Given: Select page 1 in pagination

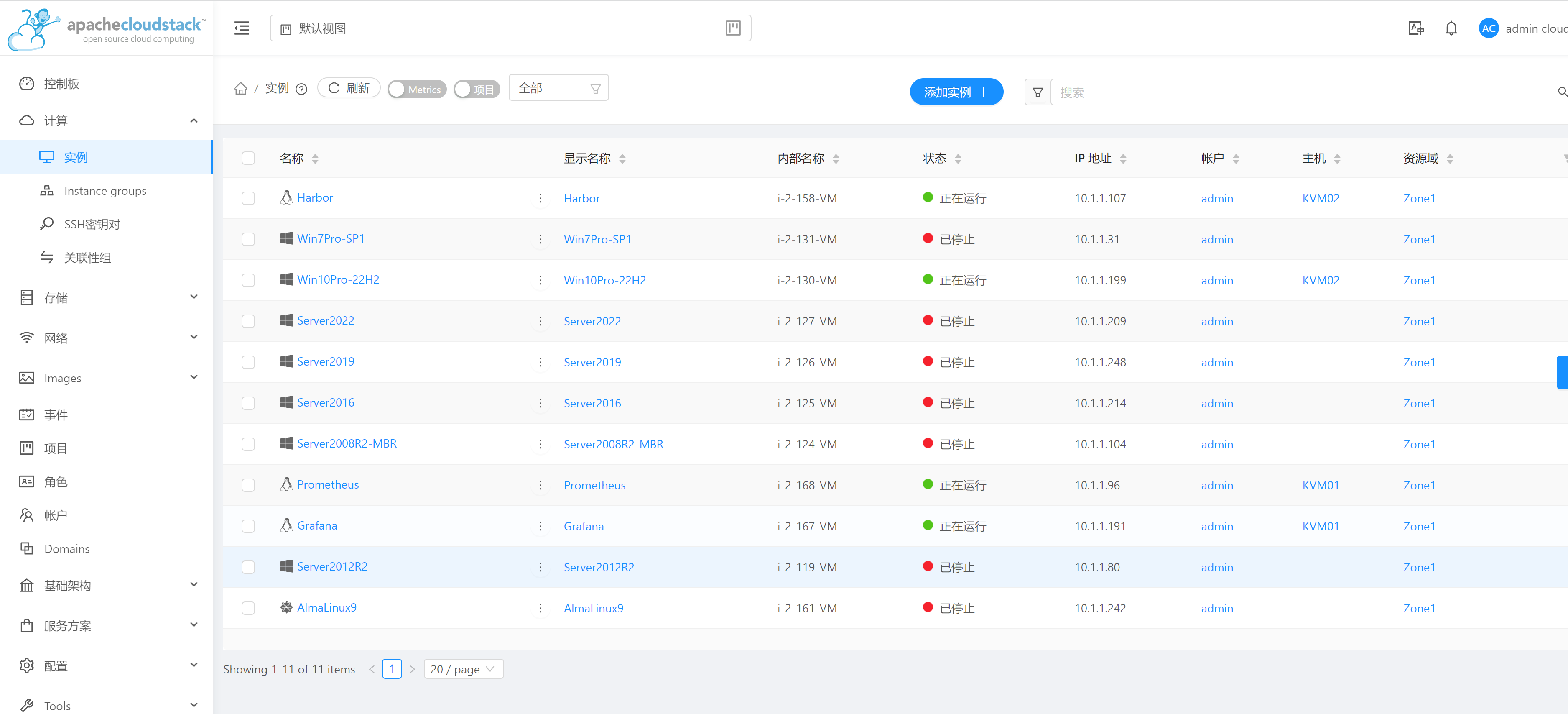Looking at the screenshot, I should 392,668.
